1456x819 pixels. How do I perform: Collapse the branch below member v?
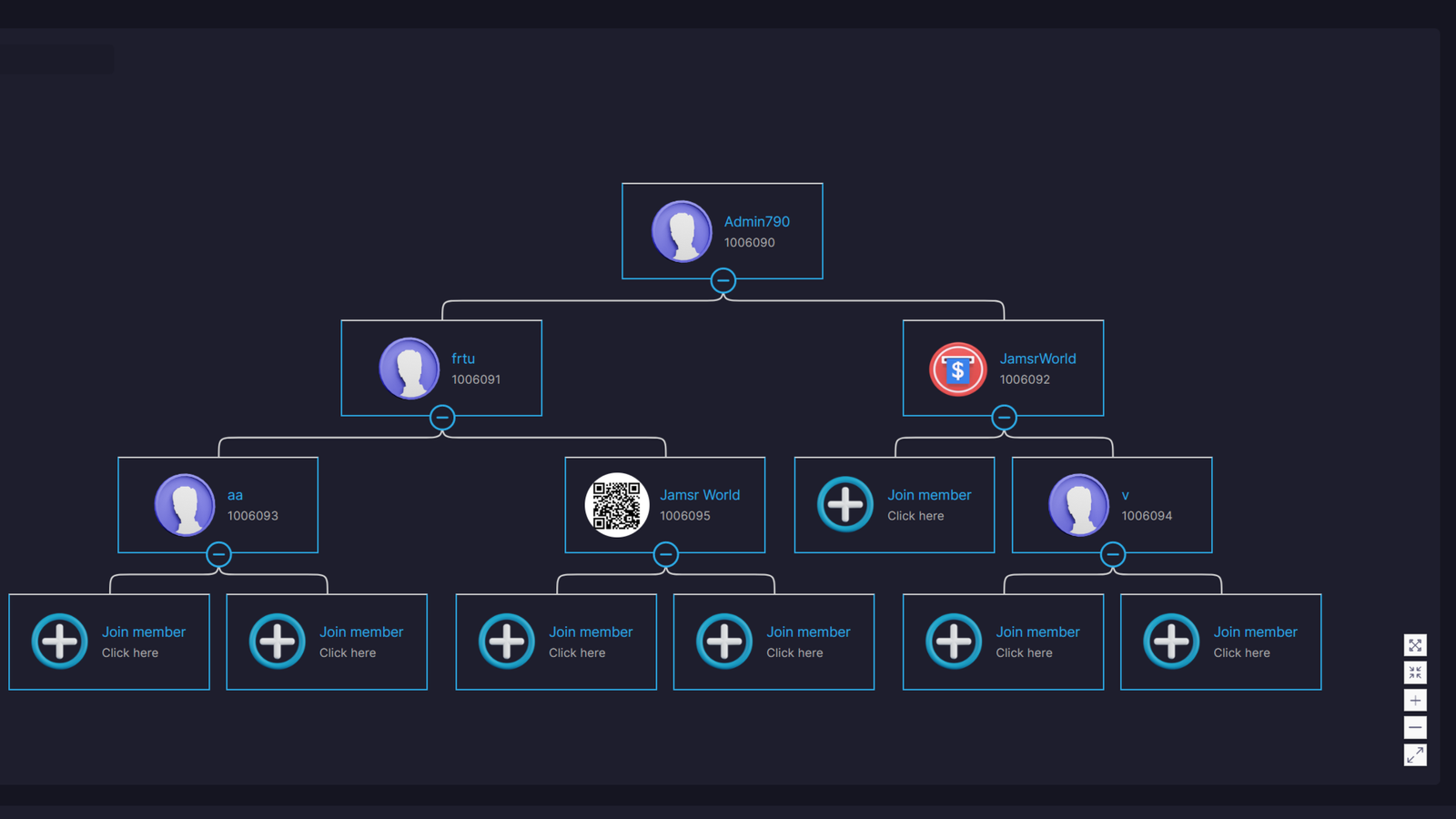pyautogui.click(x=1112, y=554)
